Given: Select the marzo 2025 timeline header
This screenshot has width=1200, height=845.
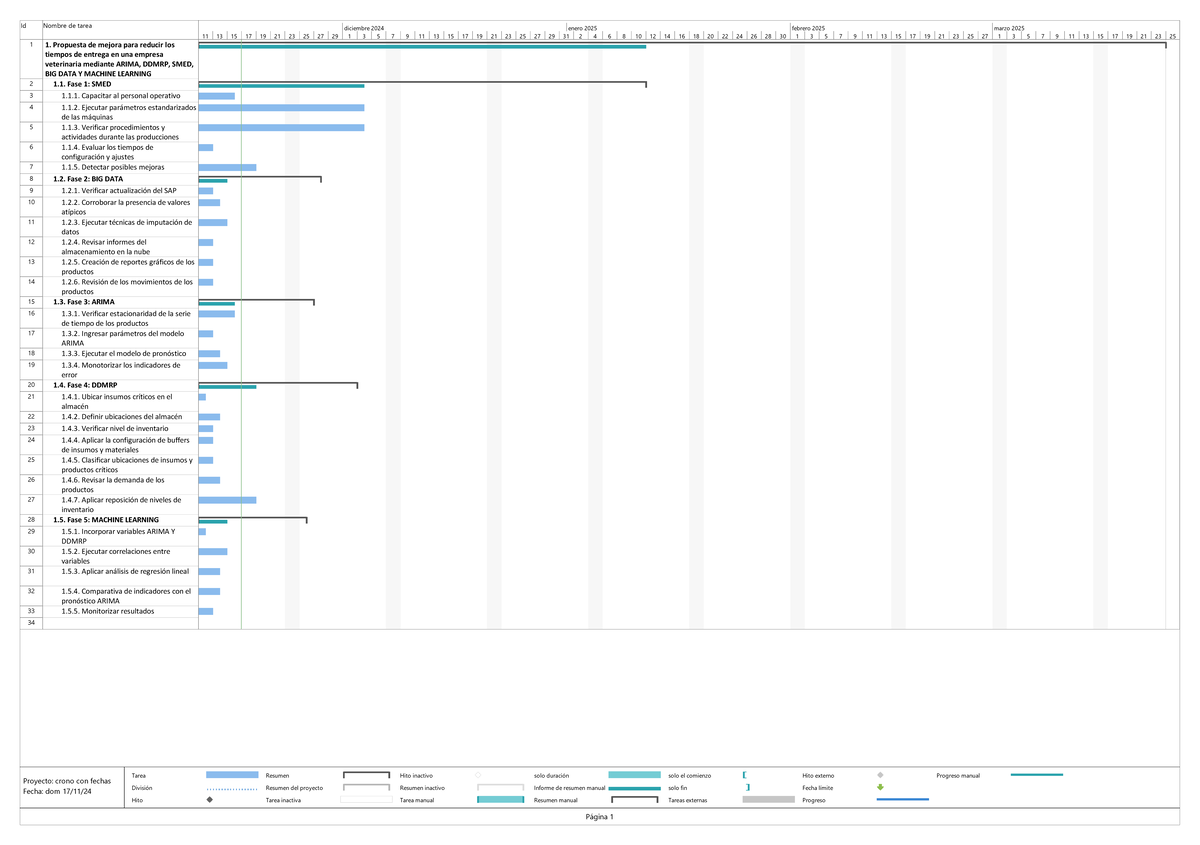Looking at the screenshot, I should (x=1009, y=28).
